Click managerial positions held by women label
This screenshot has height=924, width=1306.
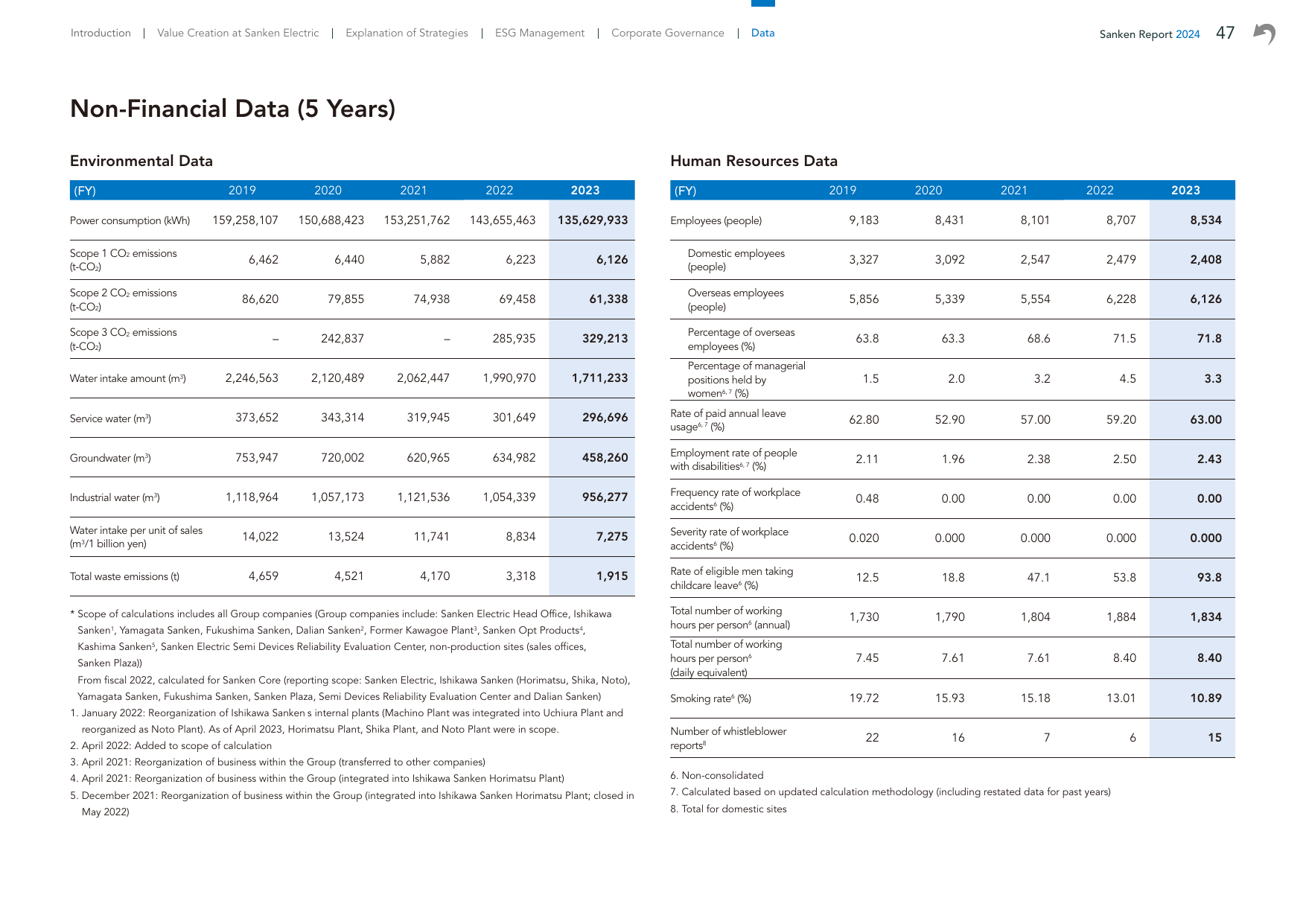click(747, 380)
